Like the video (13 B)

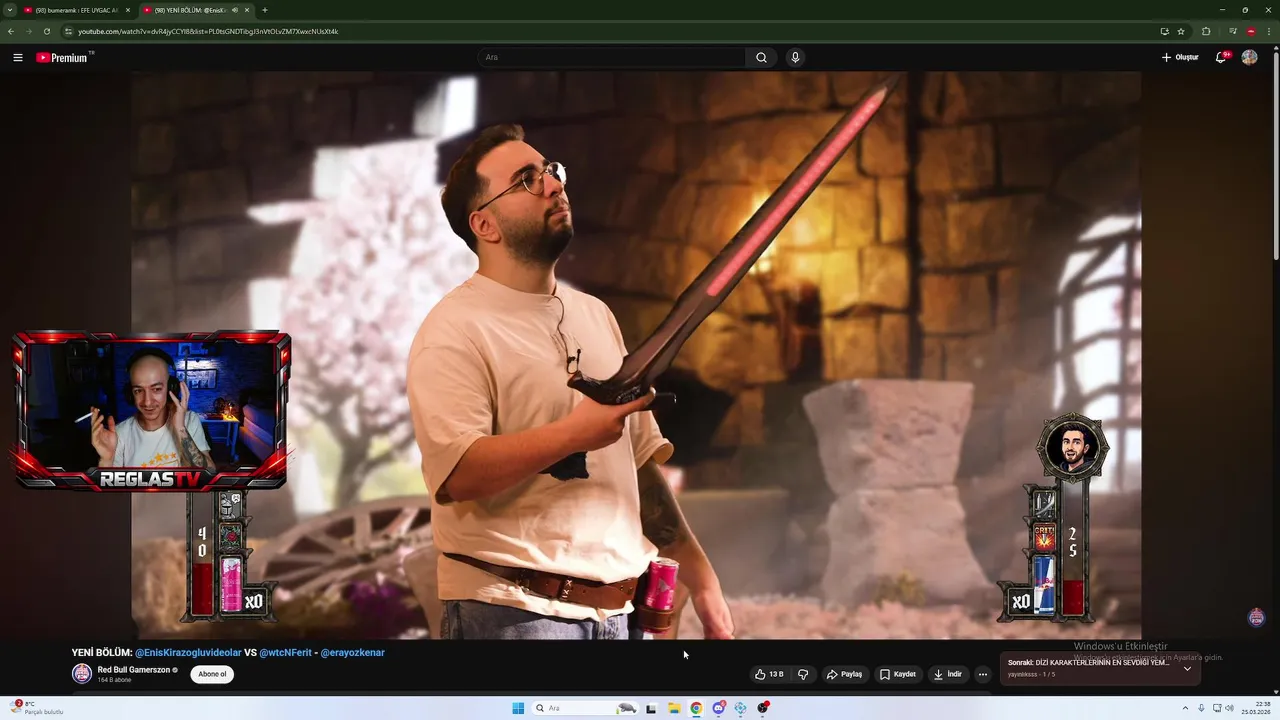pyautogui.click(x=768, y=674)
